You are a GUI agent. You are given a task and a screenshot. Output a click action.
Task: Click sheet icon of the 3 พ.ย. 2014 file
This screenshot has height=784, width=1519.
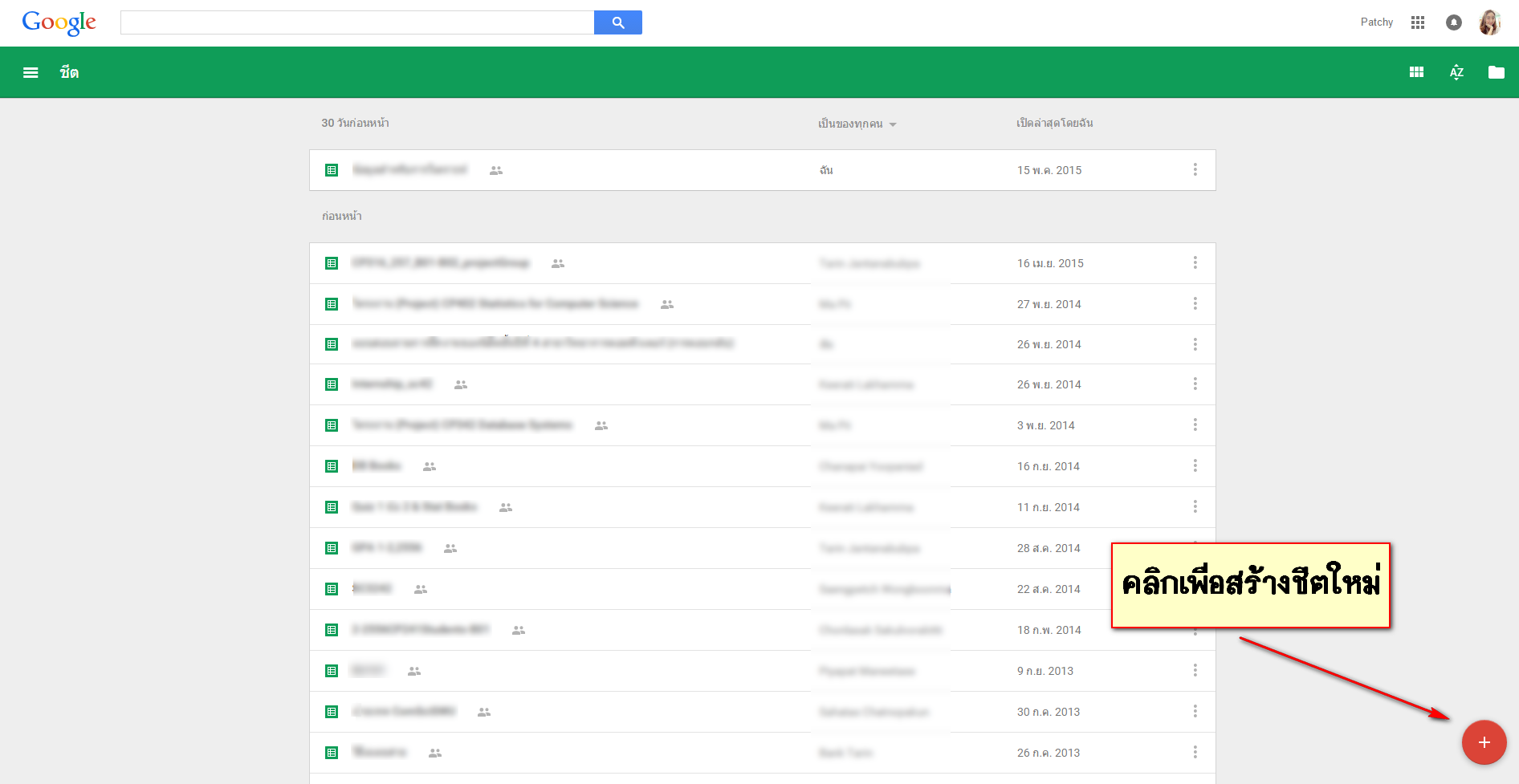point(332,425)
